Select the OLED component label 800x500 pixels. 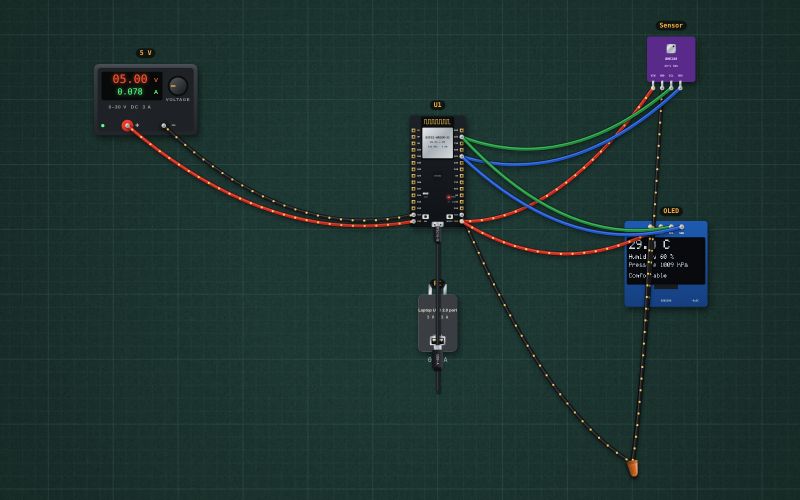tap(671, 211)
